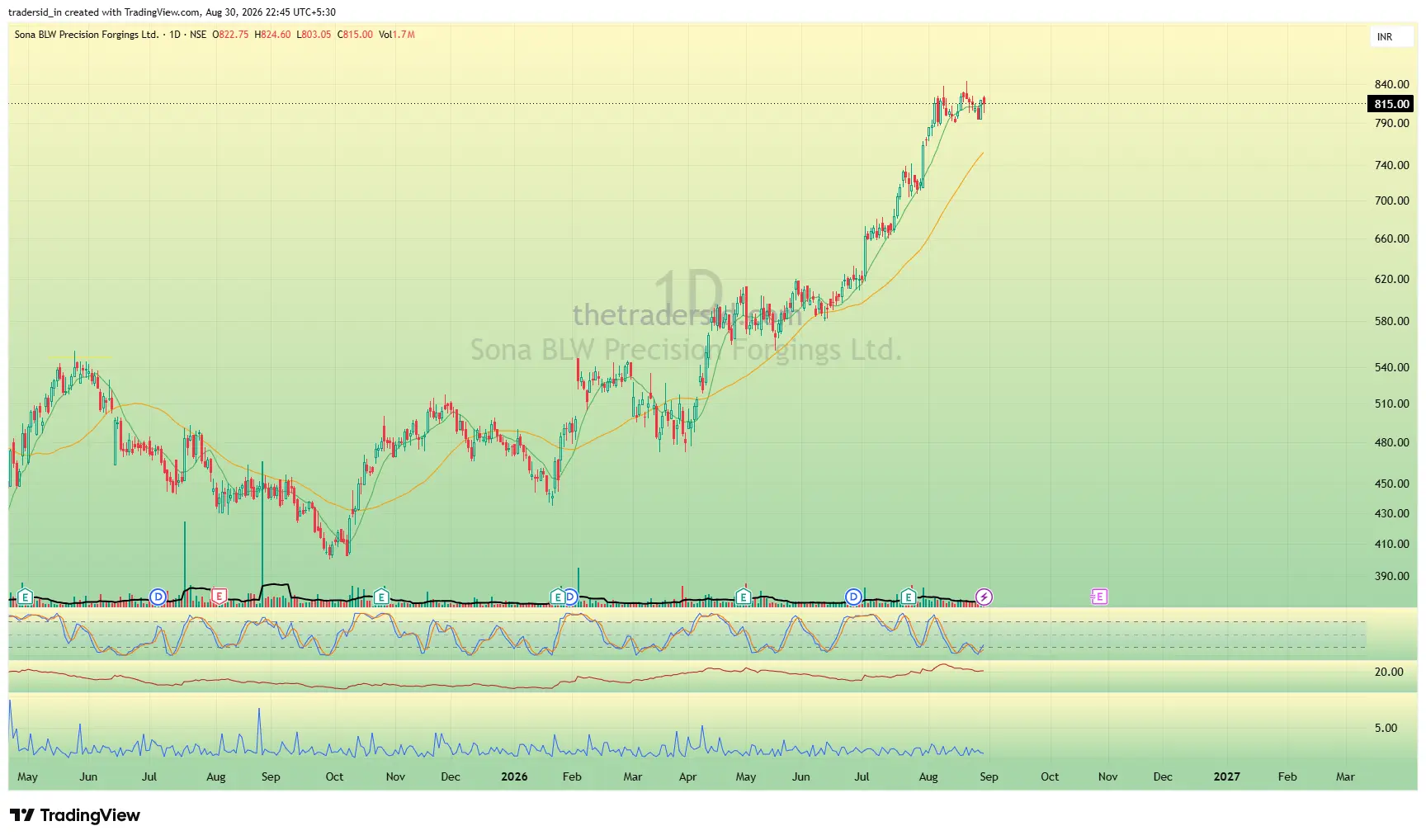
Task: Click the 840.00 price axis label
Action: pyautogui.click(x=1391, y=84)
